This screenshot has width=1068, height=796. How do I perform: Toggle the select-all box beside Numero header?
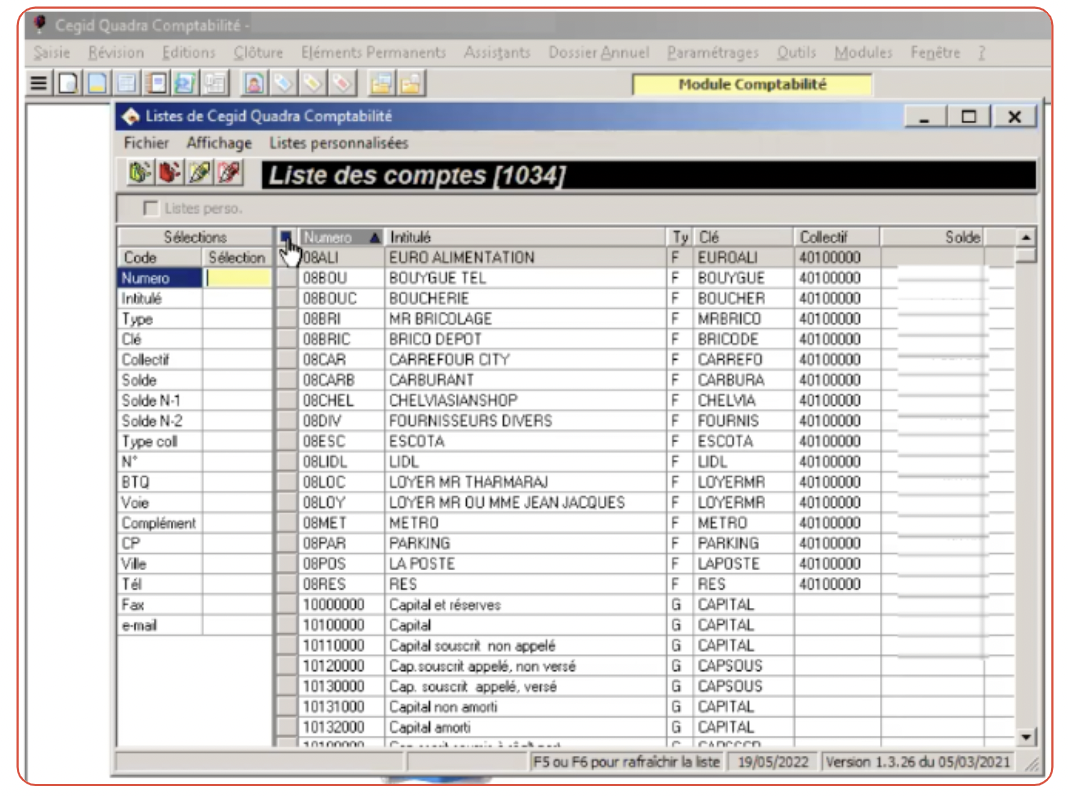click(286, 237)
